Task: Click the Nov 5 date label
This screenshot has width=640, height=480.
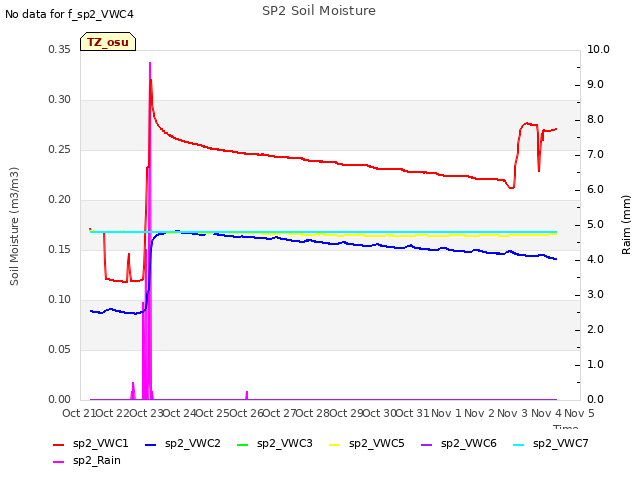Action: [x=579, y=413]
